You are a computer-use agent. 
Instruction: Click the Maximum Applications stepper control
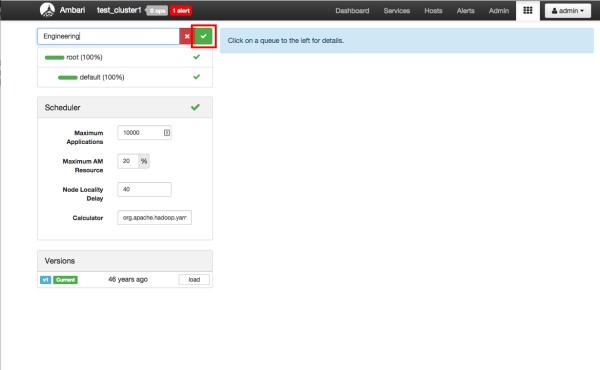pyautogui.click(x=167, y=133)
